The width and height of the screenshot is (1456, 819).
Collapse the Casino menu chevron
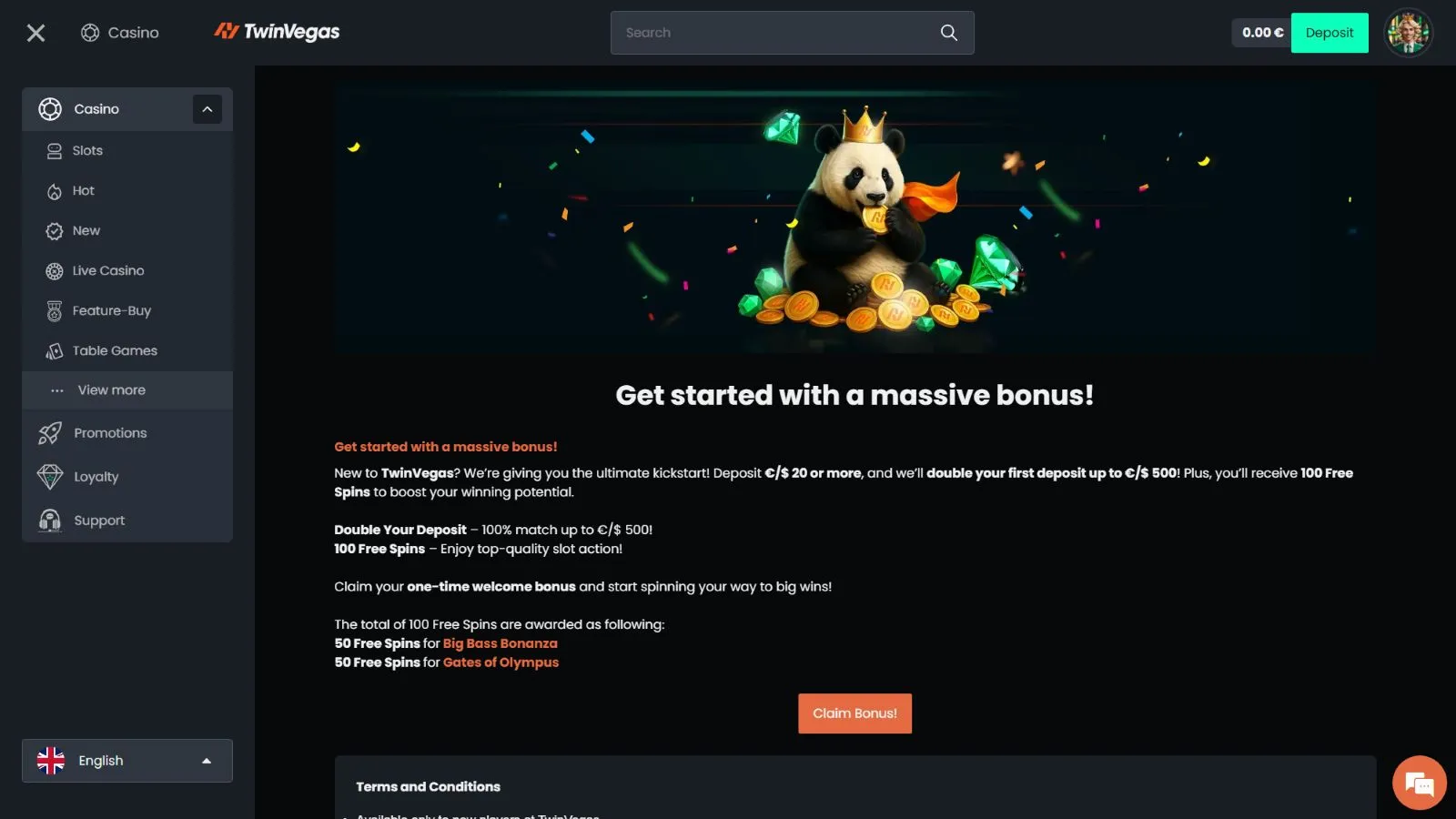click(x=207, y=109)
